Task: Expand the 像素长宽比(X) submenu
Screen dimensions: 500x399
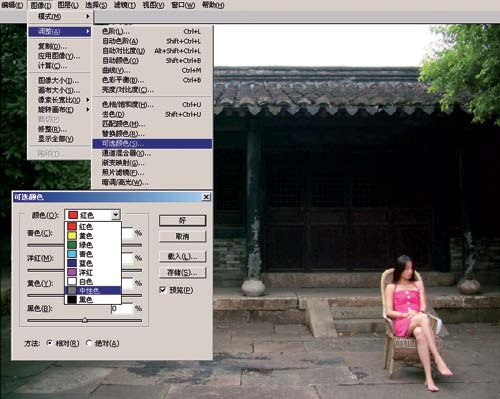Action: pos(59,100)
